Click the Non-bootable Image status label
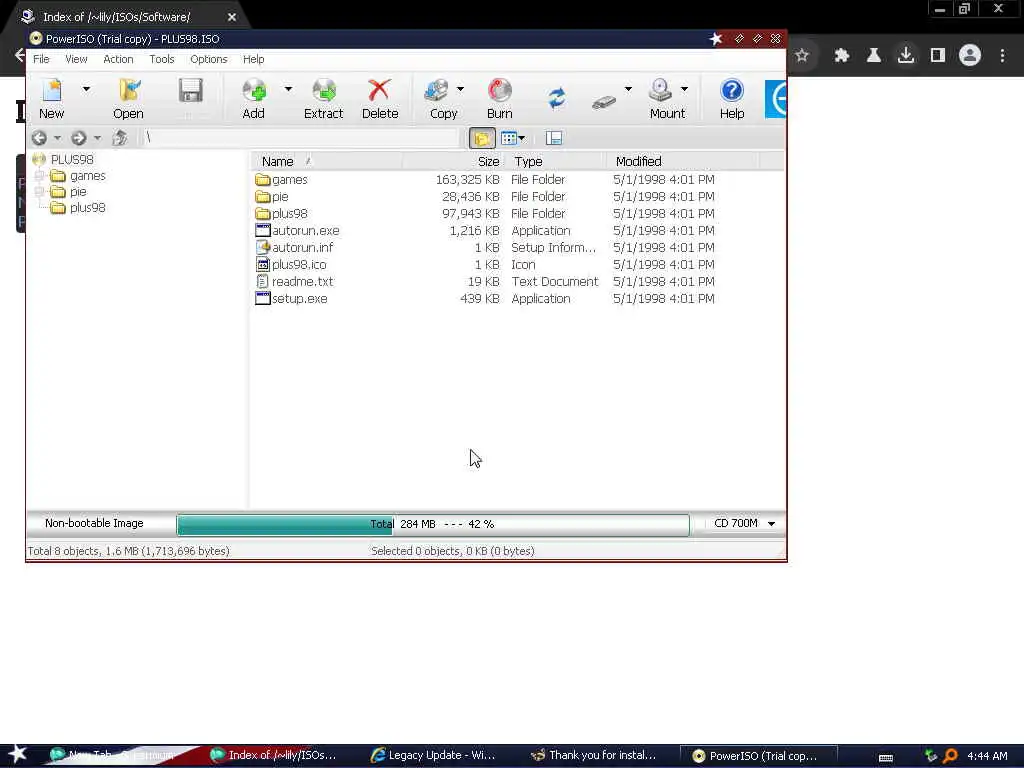This screenshot has width=1024, height=768. tap(94, 523)
